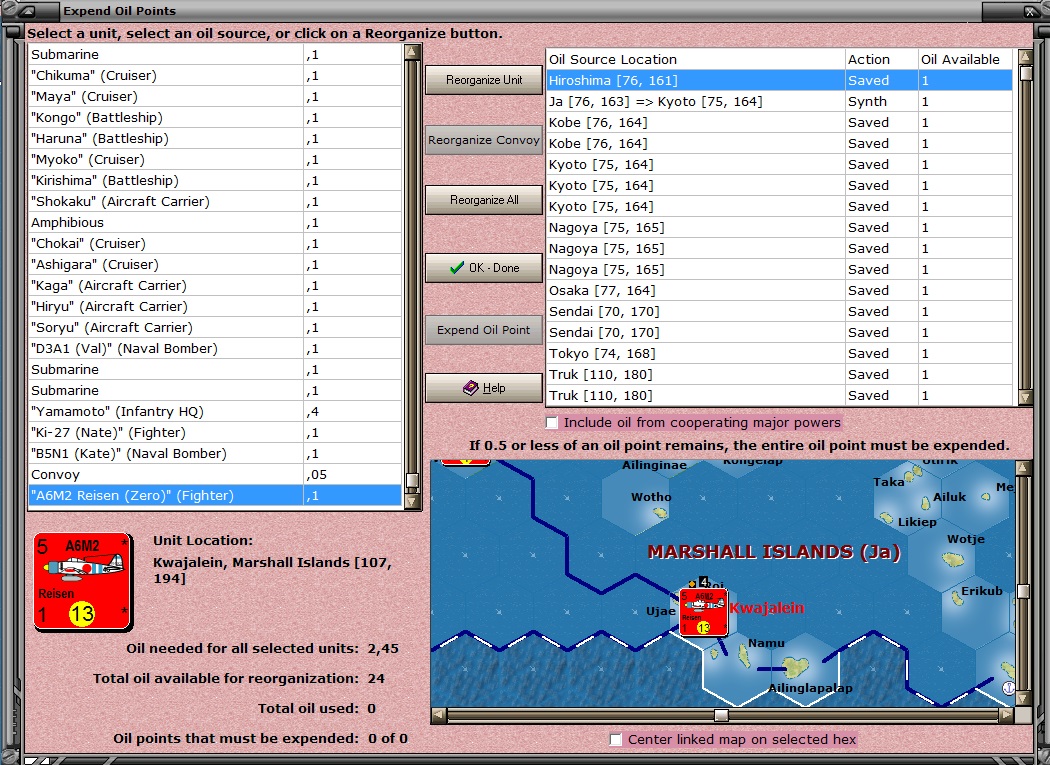Click Reorganize Unit button
The image size is (1050, 765).
pyautogui.click(x=483, y=80)
